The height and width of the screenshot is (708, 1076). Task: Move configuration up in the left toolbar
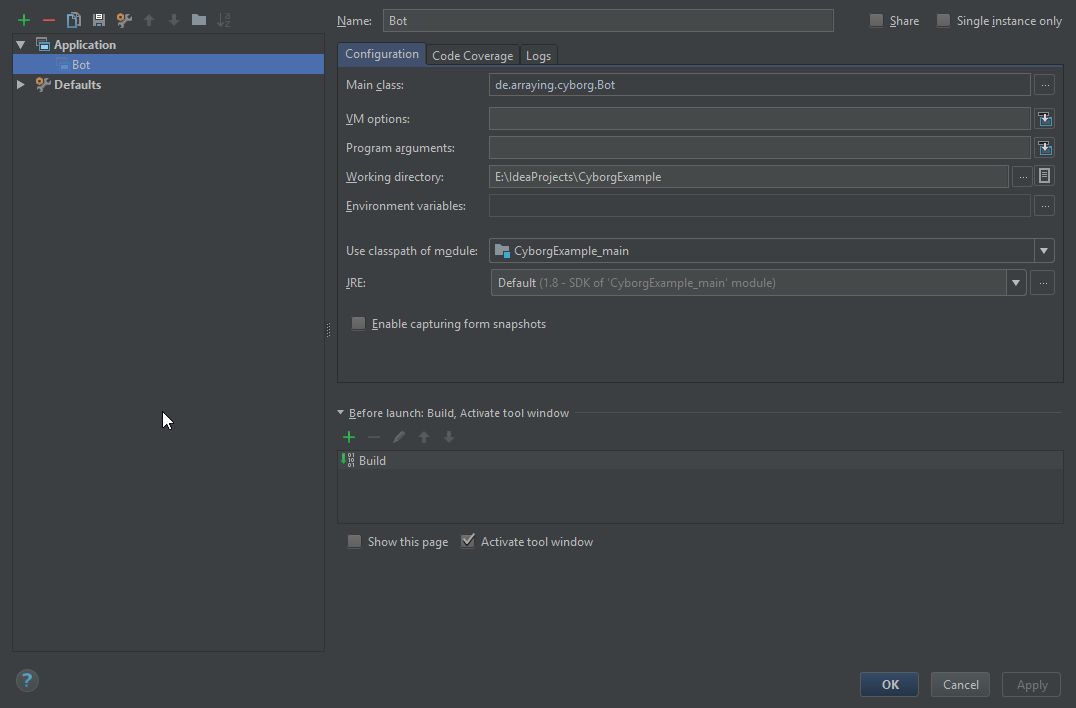pos(149,20)
